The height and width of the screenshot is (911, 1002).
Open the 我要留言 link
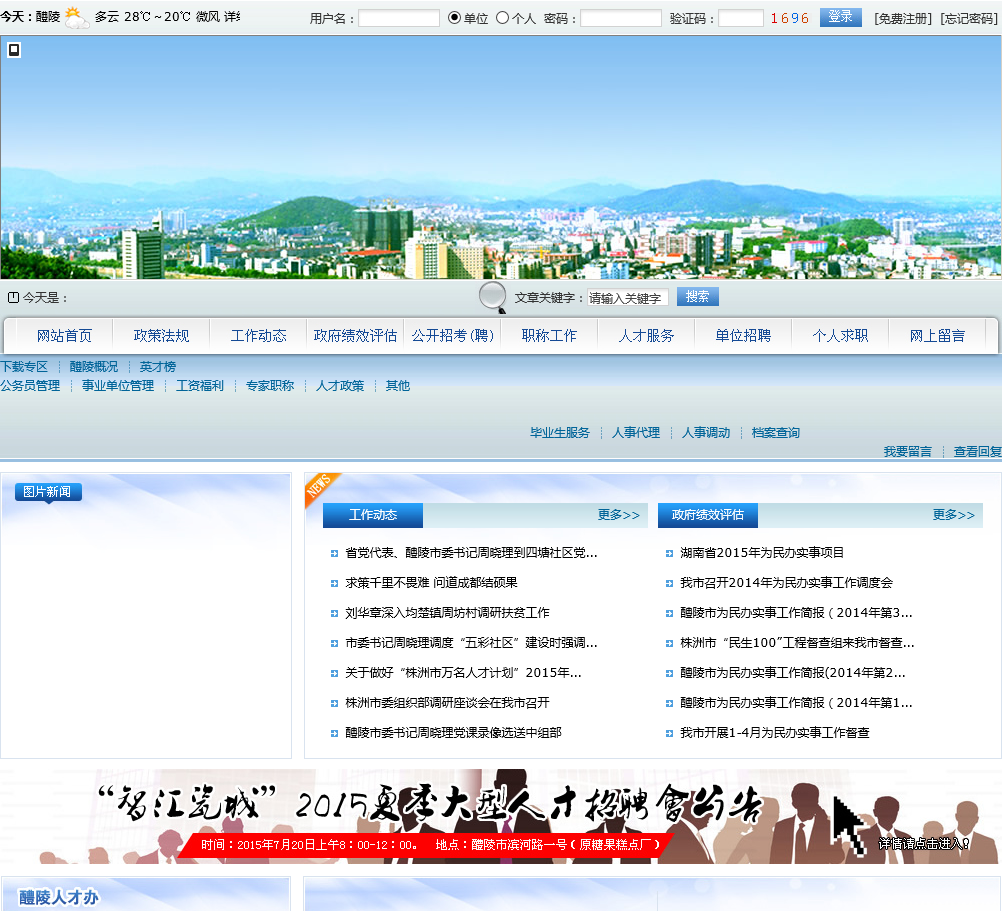907,452
